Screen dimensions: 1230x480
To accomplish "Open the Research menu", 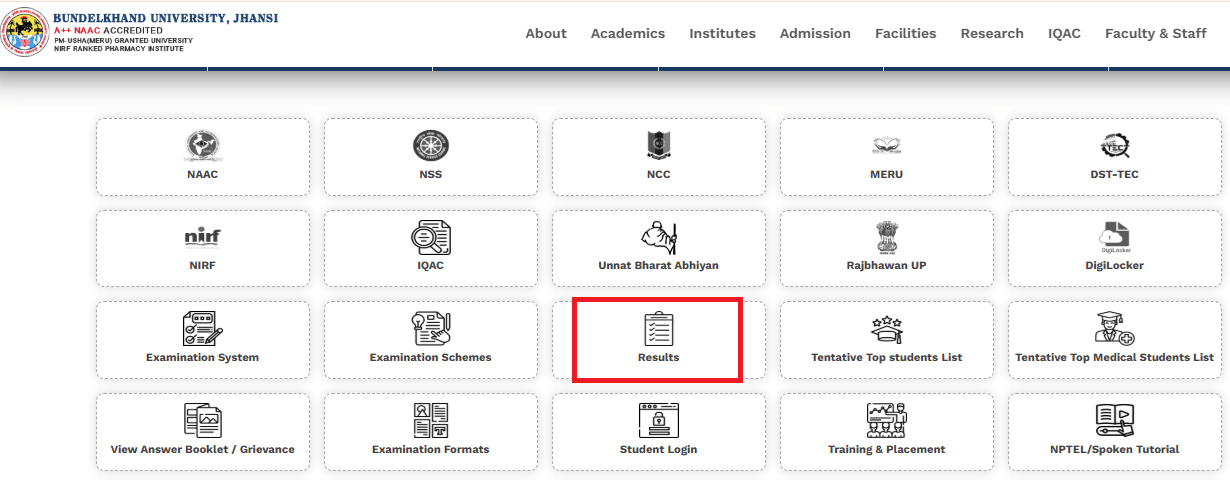I will coord(992,33).
